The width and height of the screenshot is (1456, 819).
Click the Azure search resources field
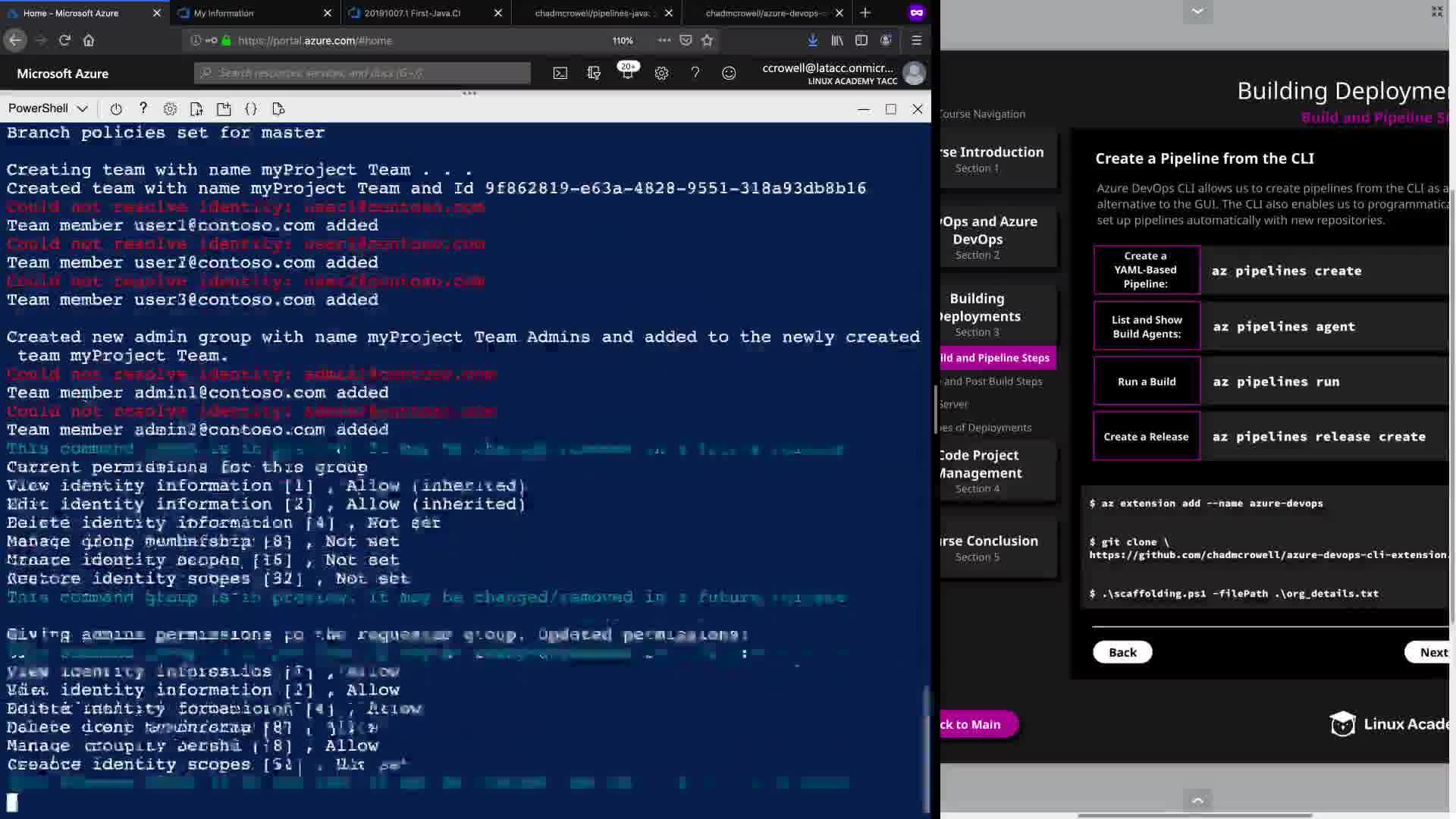pyautogui.click(x=362, y=74)
